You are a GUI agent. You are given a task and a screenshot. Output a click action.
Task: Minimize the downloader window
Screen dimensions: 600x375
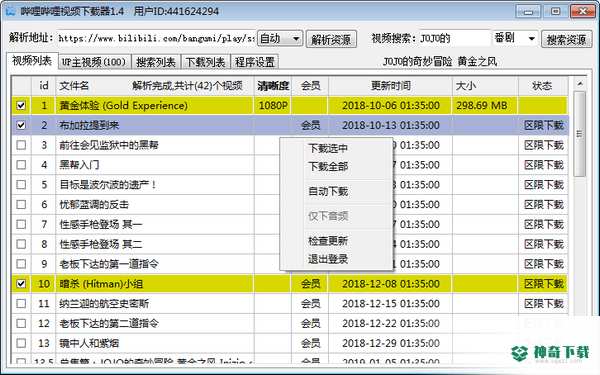coord(528,11)
